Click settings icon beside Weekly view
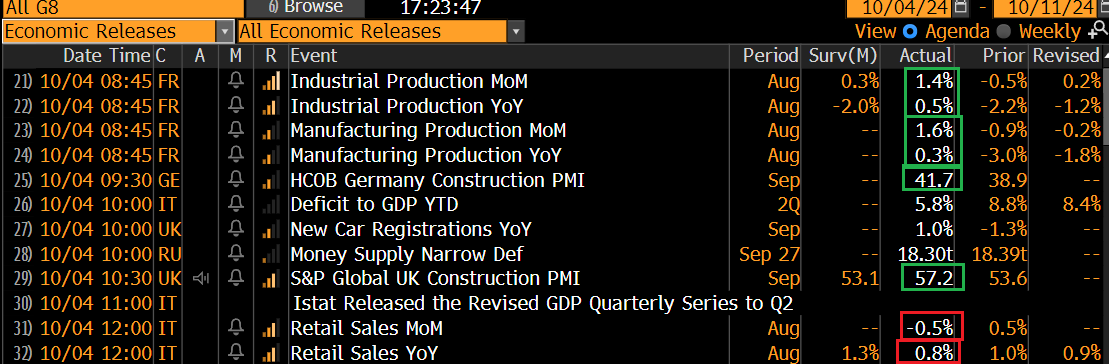Screen dimensions: 1109x364 1095,31
